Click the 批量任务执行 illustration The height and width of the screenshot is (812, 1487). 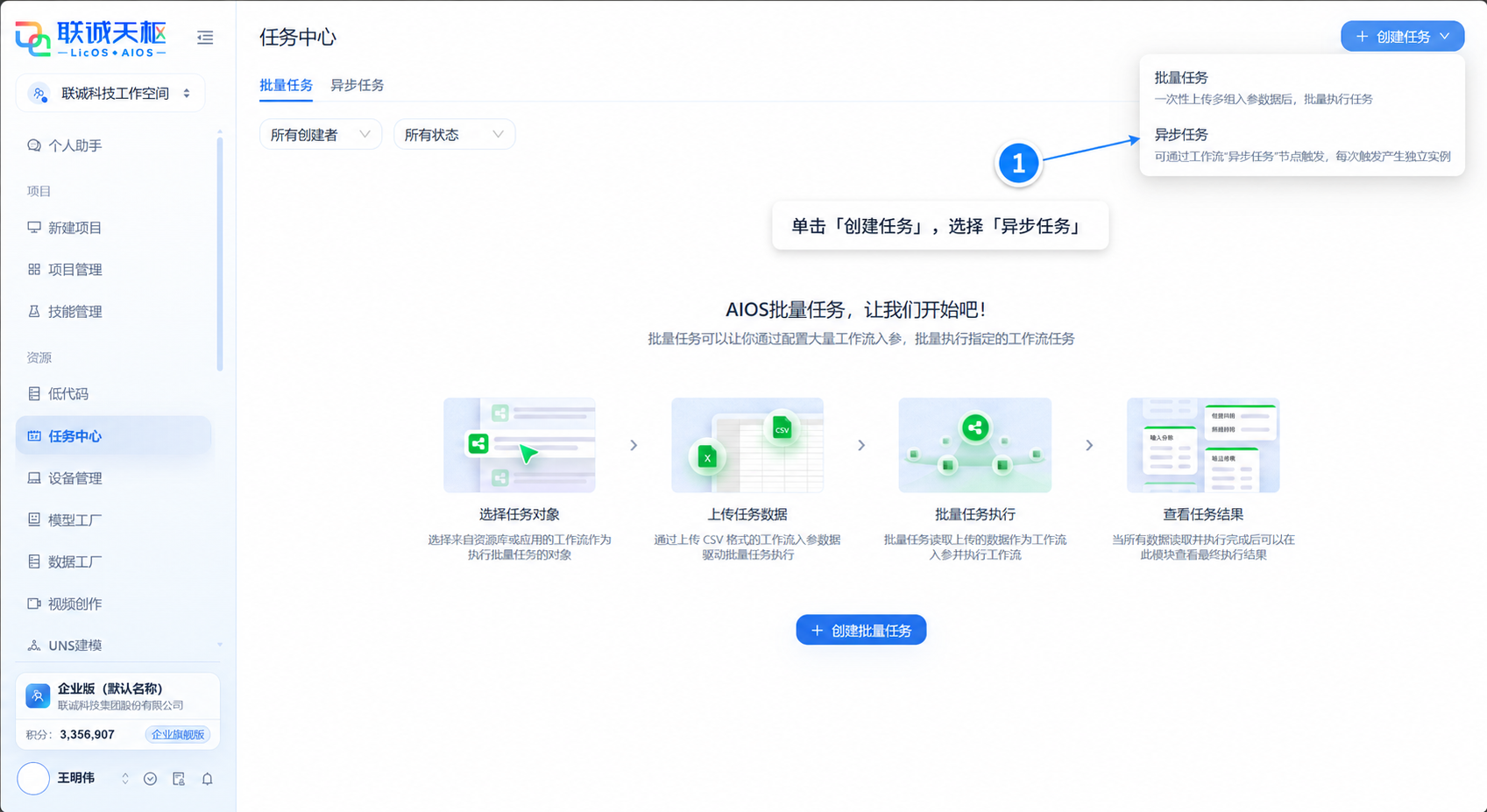click(x=975, y=445)
